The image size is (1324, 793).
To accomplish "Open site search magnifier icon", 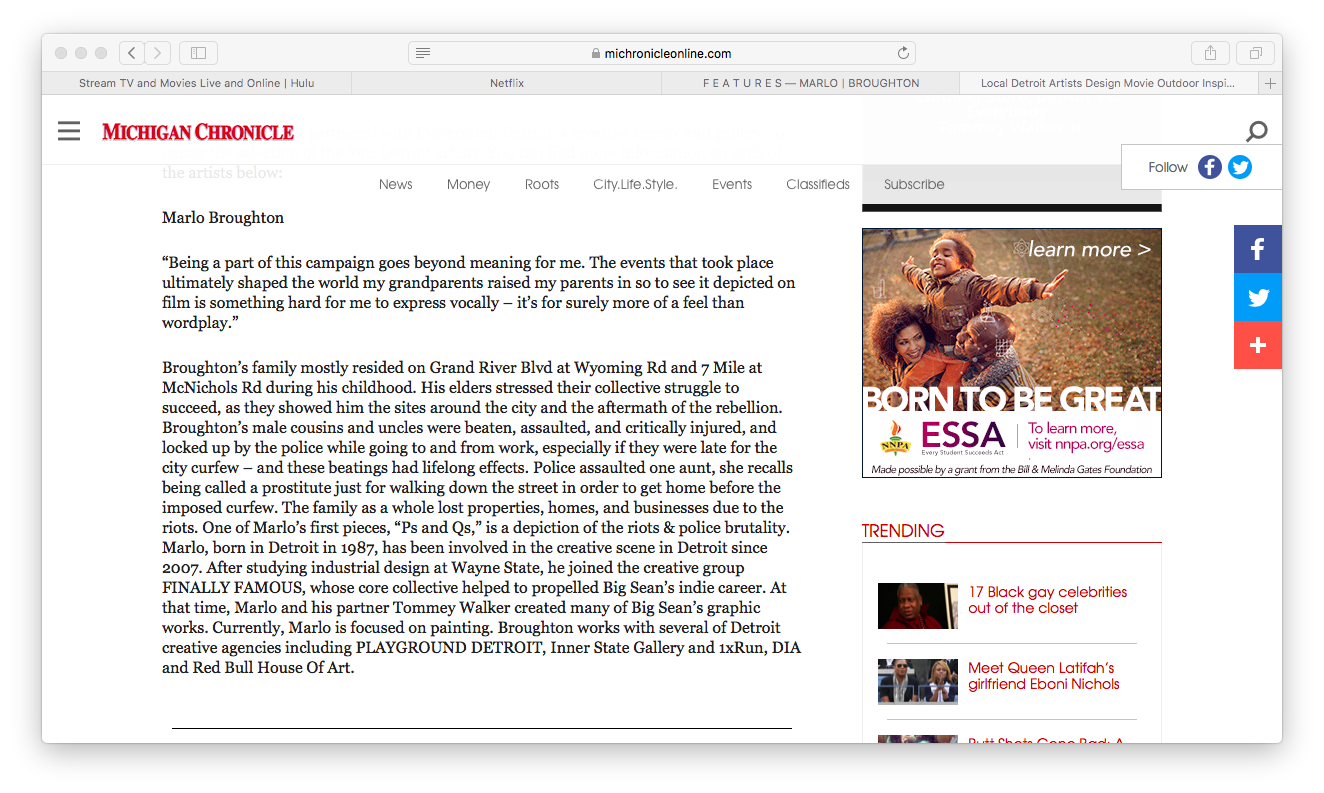I will click(1257, 131).
